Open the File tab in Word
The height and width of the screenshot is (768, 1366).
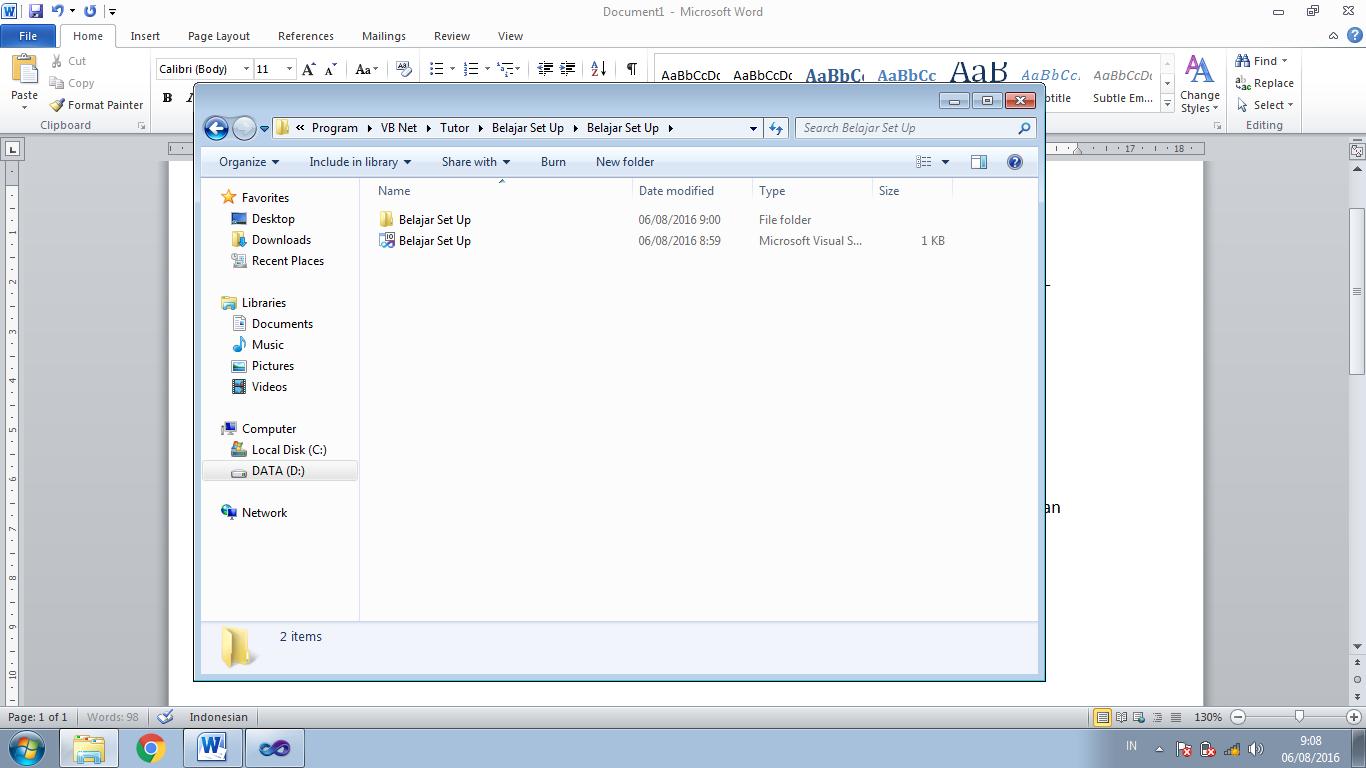point(28,36)
